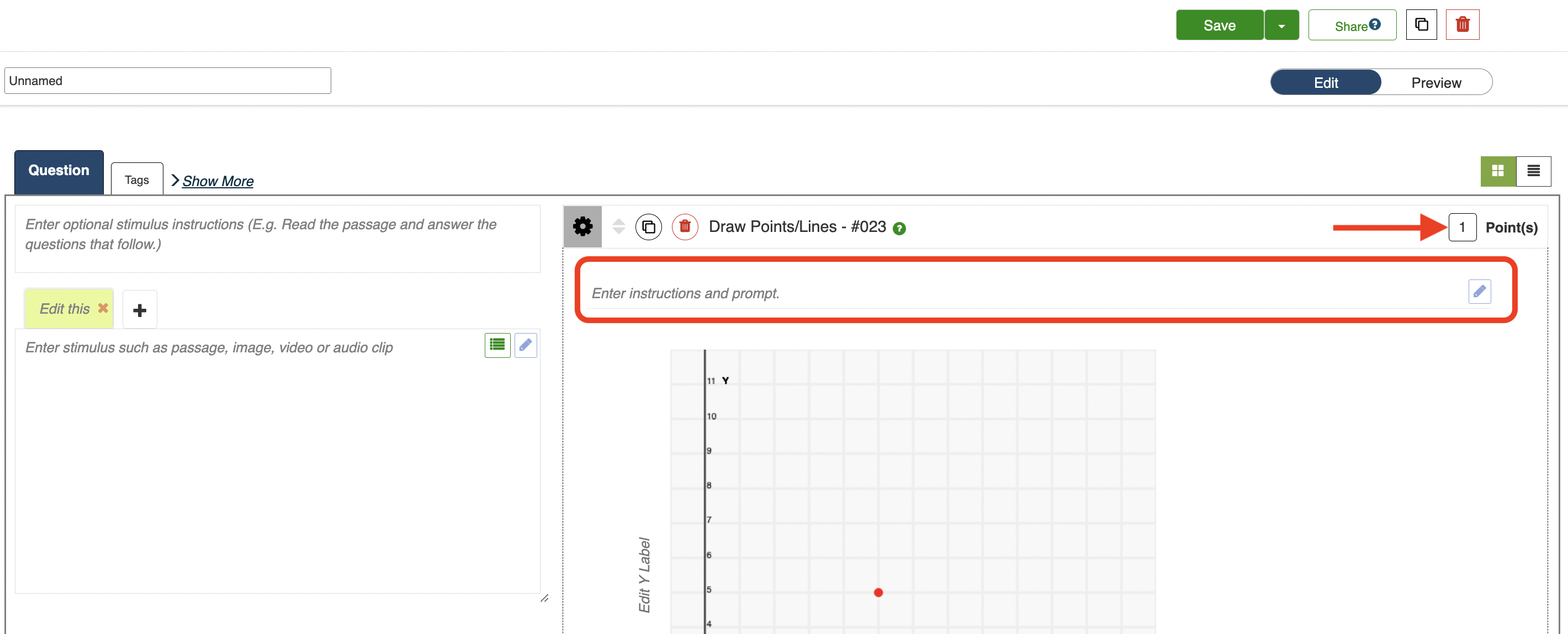Viewport: 1568px width, 634px height.
Task: Duplicate the Draw Points/Lines question
Action: [x=648, y=227]
